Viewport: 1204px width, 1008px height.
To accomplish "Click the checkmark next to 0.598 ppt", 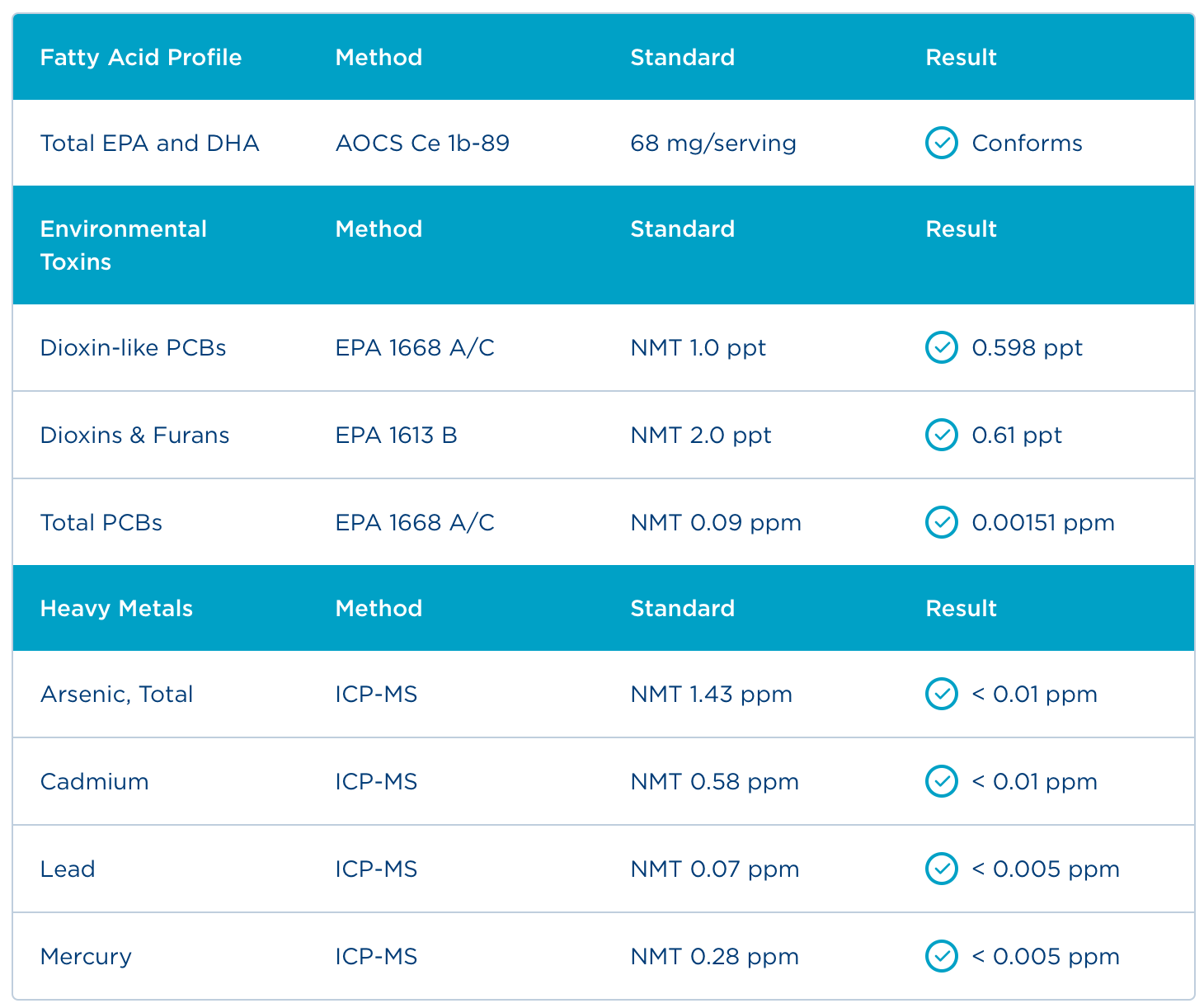I will tap(941, 347).
